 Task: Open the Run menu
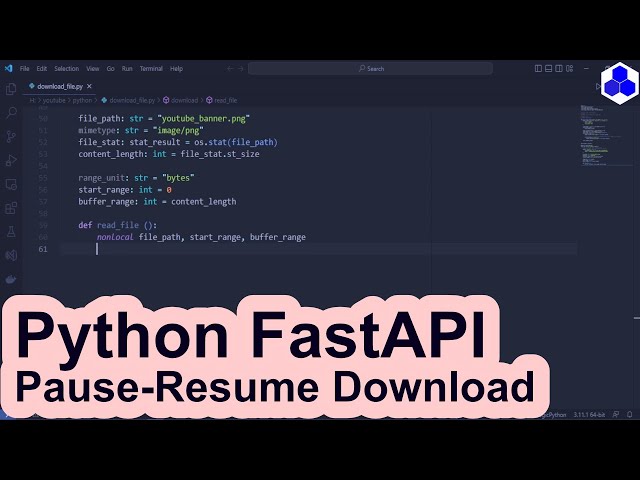tap(127, 69)
